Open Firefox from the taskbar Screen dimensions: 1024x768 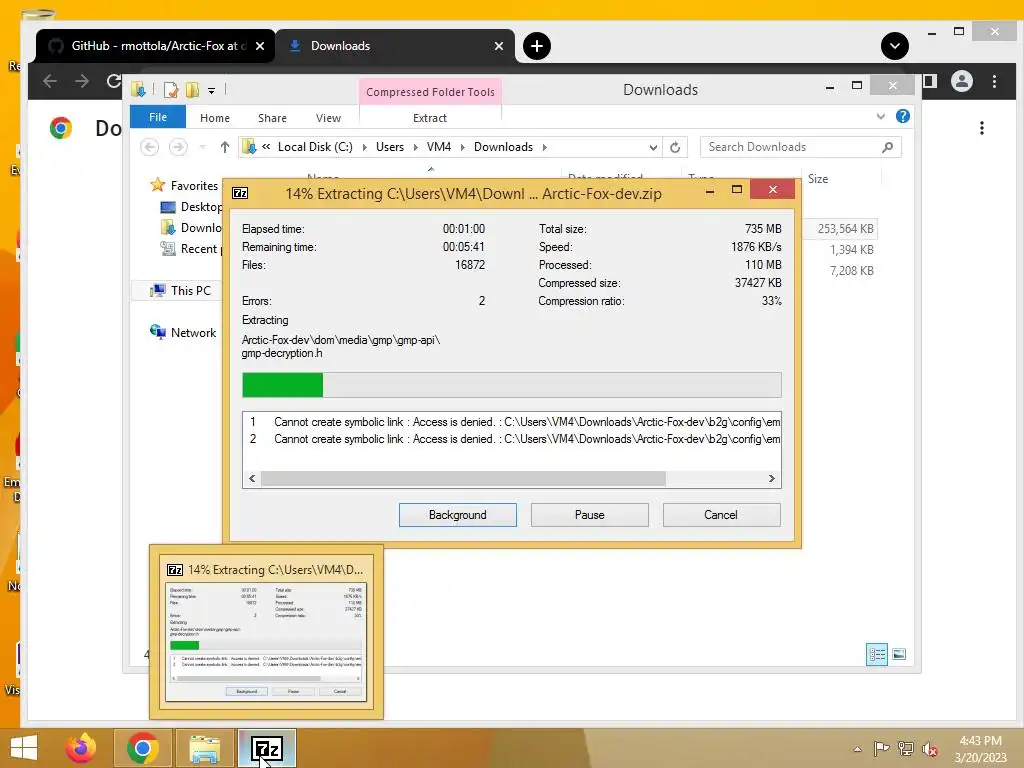coord(81,748)
